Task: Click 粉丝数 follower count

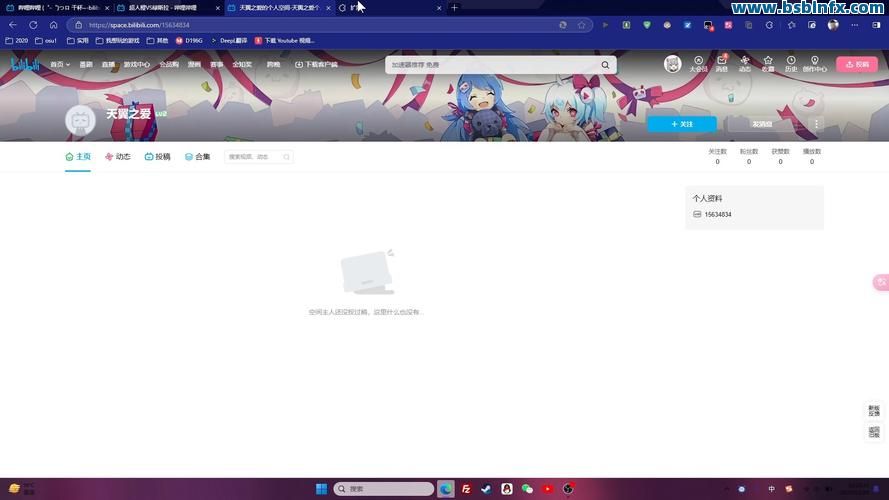Action: pyautogui.click(x=749, y=156)
